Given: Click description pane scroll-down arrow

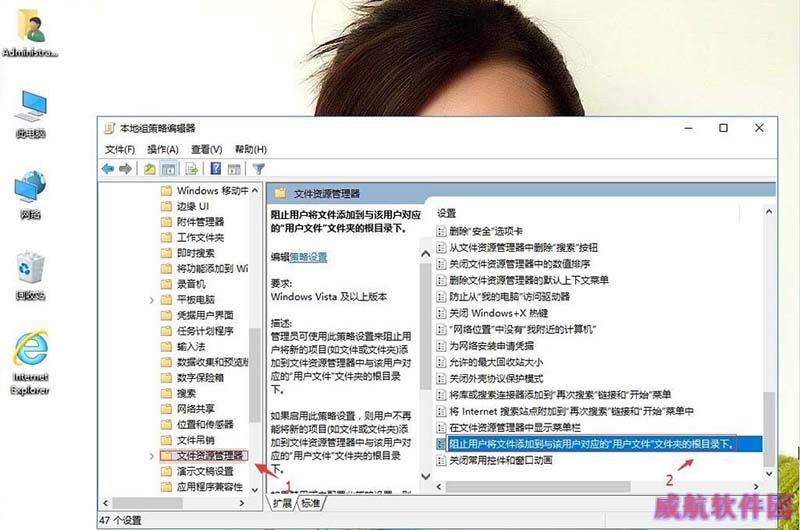Looking at the screenshot, I should click(x=426, y=476).
